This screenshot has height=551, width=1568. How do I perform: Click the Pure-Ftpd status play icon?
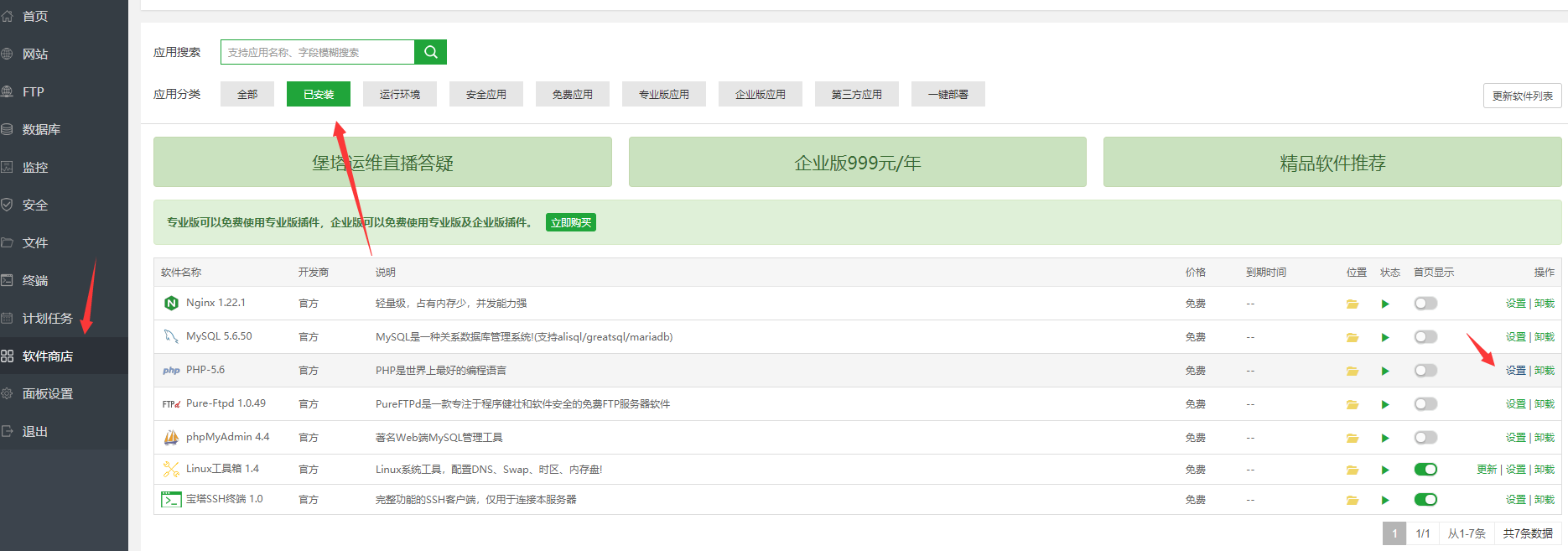[x=1385, y=404]
